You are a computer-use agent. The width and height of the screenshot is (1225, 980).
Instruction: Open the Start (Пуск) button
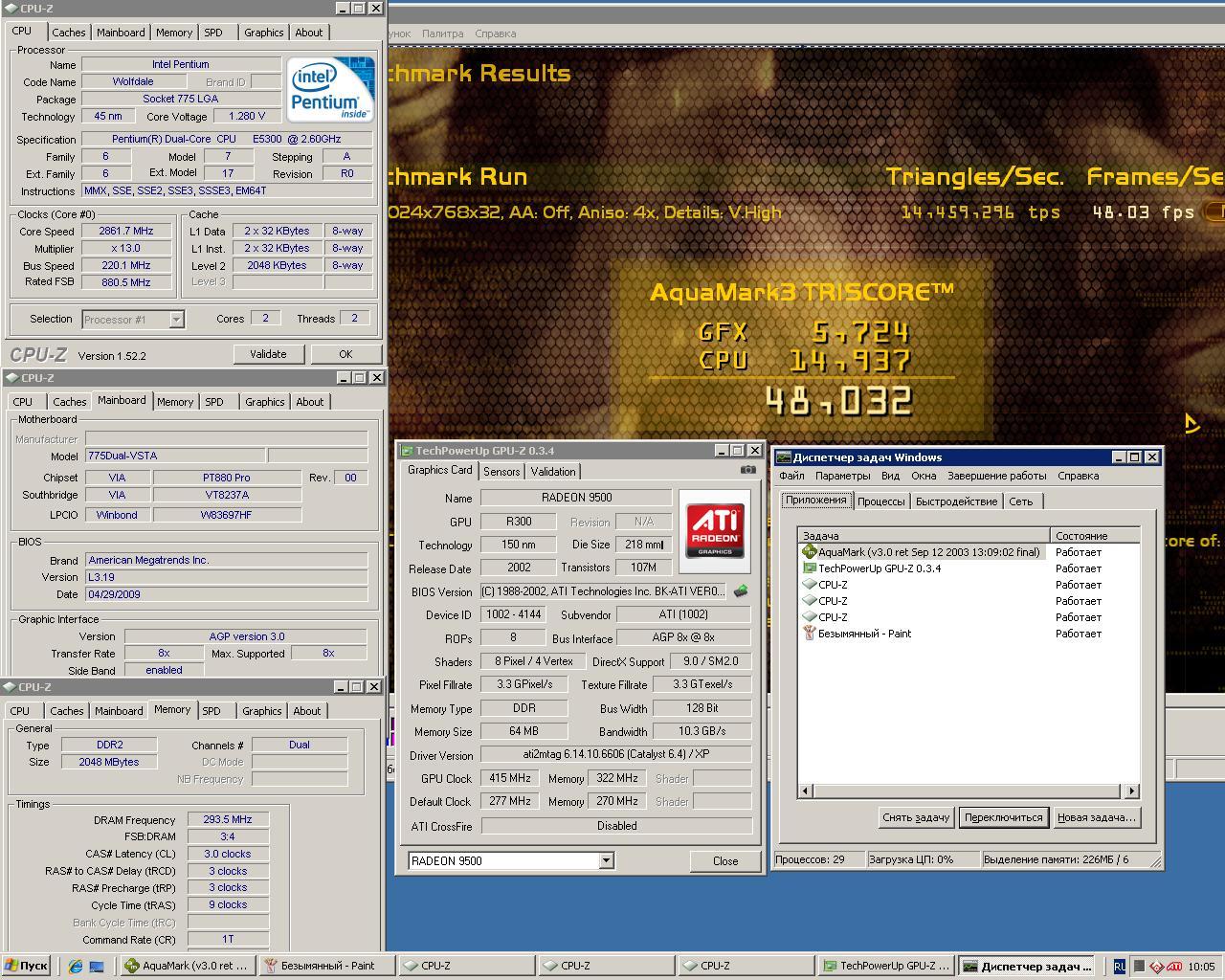coord(27,966)
